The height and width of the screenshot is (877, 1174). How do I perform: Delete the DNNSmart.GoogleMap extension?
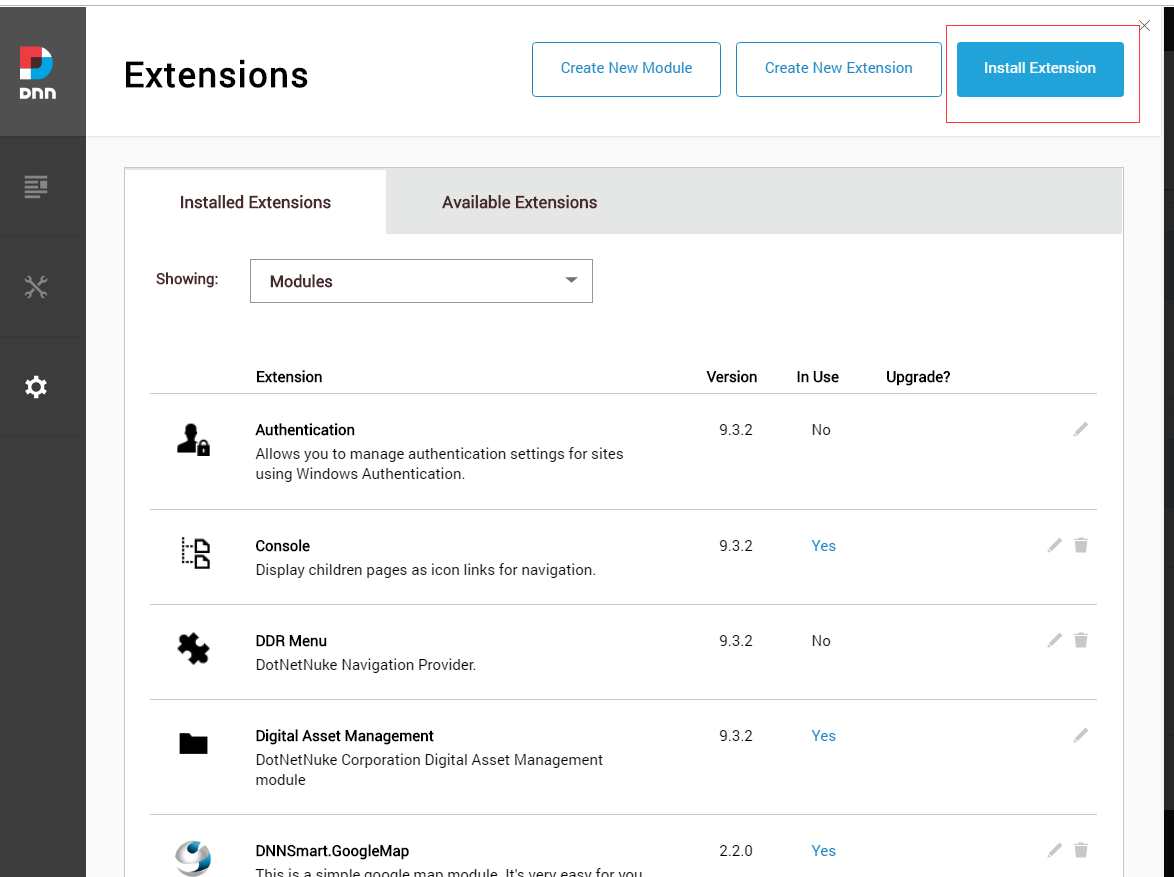[1080, 850]
